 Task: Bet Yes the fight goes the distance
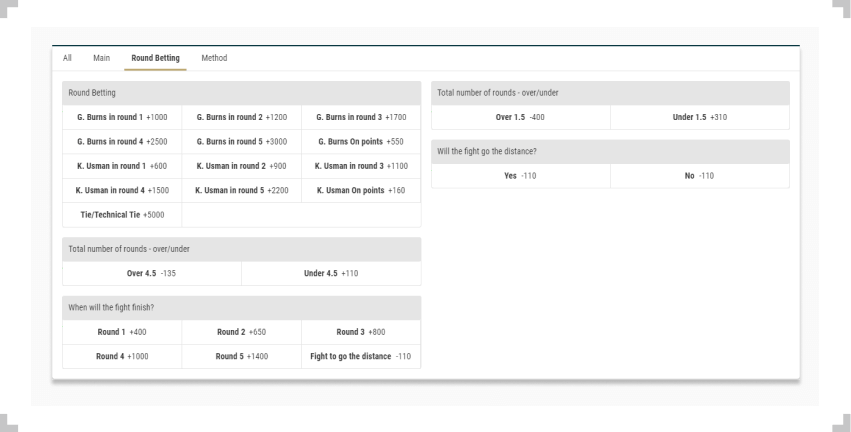tap(520, 176)
